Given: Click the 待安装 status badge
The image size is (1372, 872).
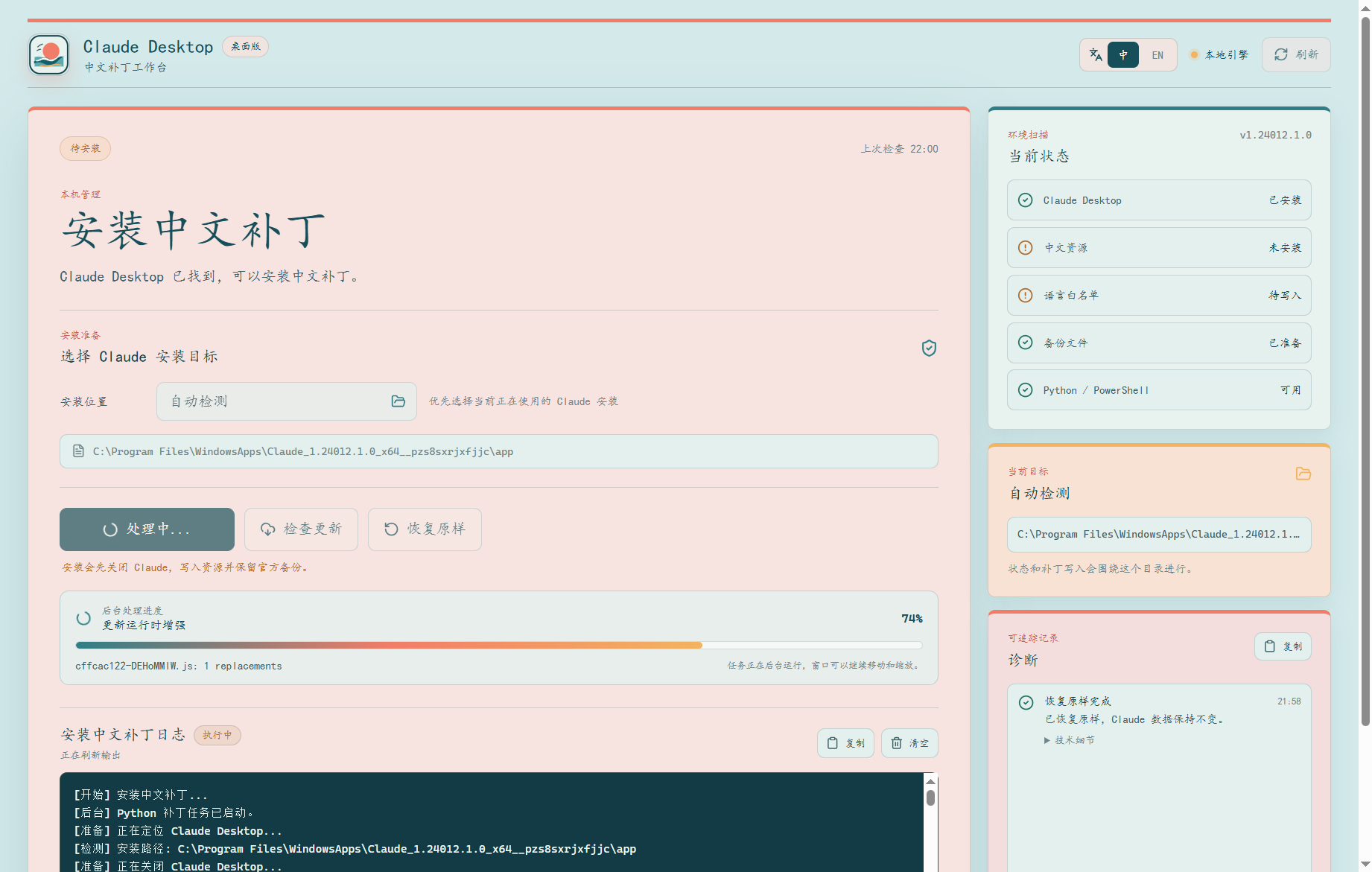Looking at the screenshot, I should [85, 148].
